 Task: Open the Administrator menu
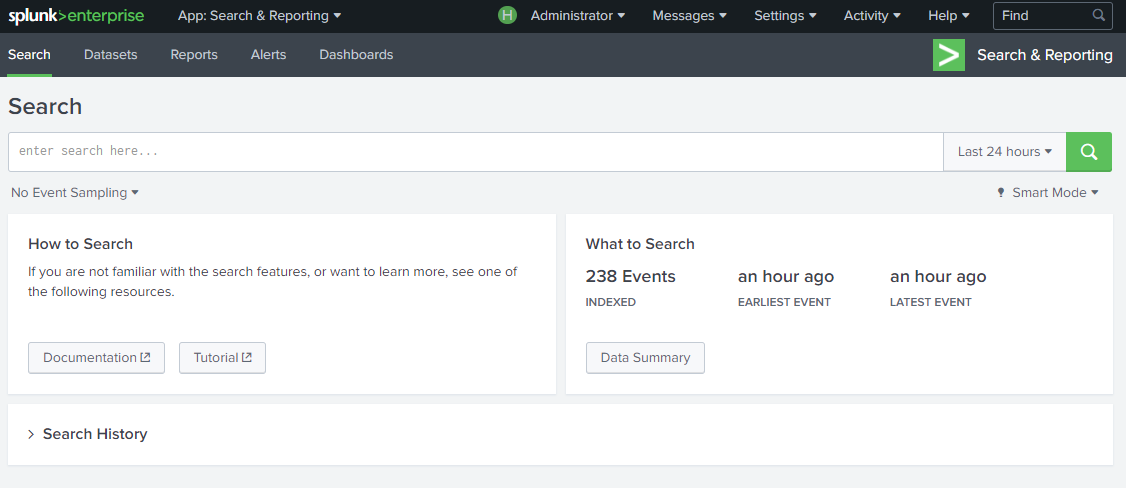point(578,16)
